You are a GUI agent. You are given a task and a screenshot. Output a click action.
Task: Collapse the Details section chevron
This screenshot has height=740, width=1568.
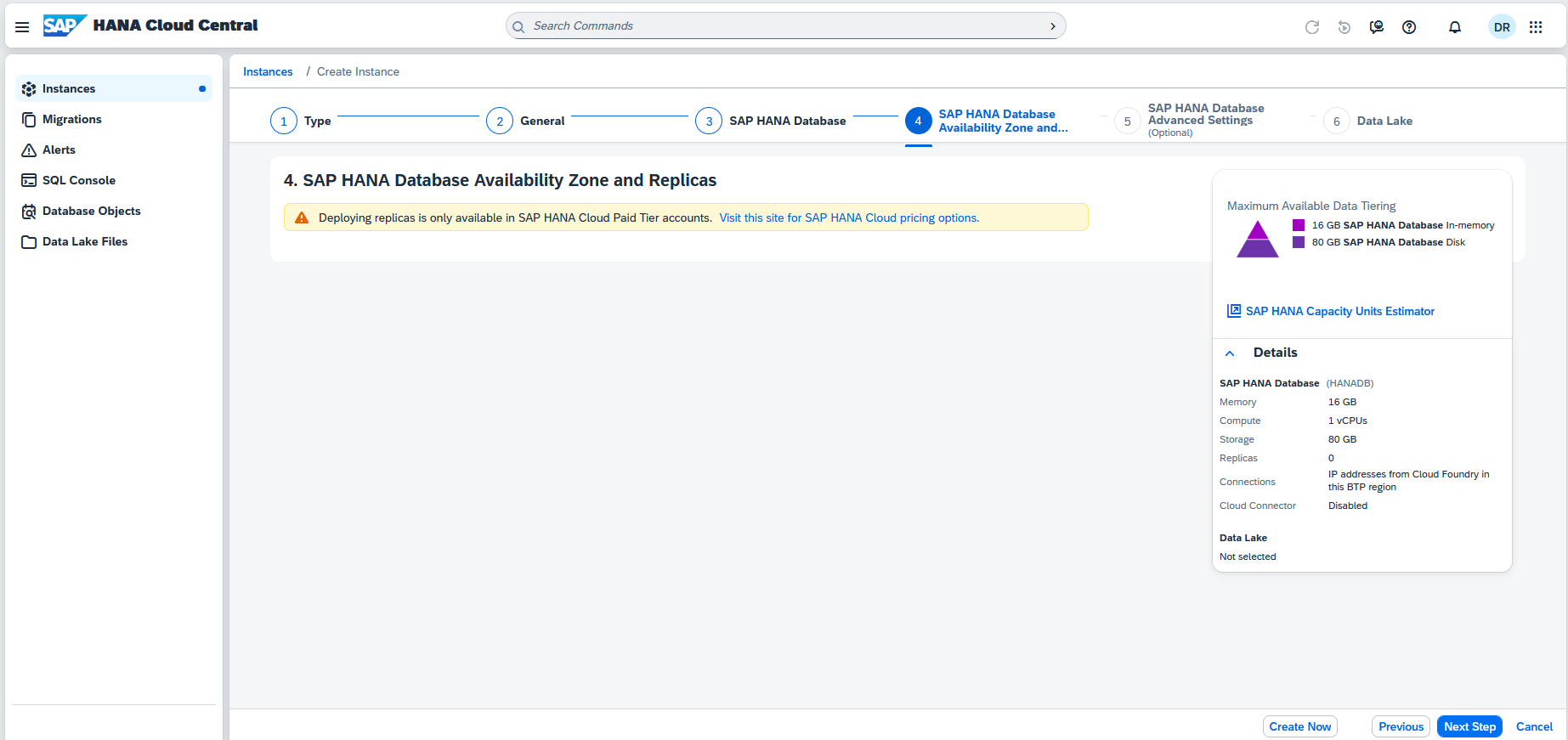(1230, 353)
